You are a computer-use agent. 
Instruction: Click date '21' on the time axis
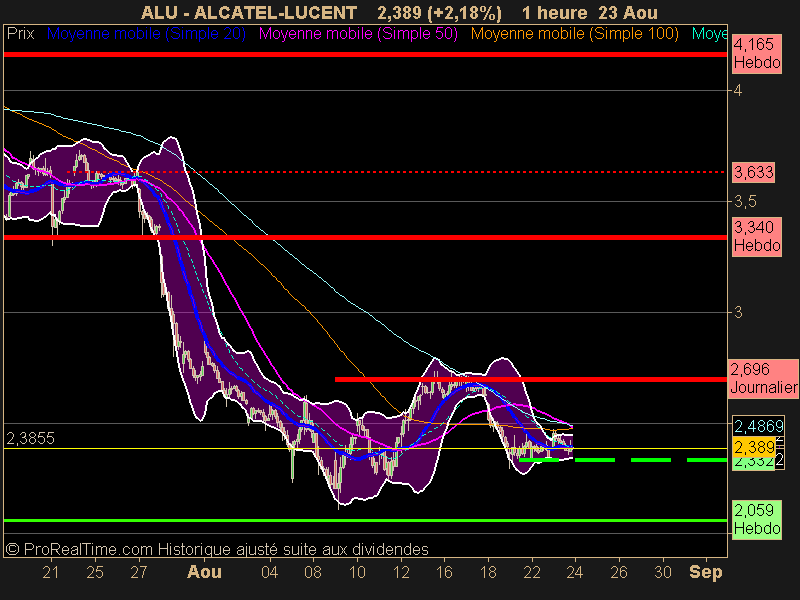(x=51, y=572)
